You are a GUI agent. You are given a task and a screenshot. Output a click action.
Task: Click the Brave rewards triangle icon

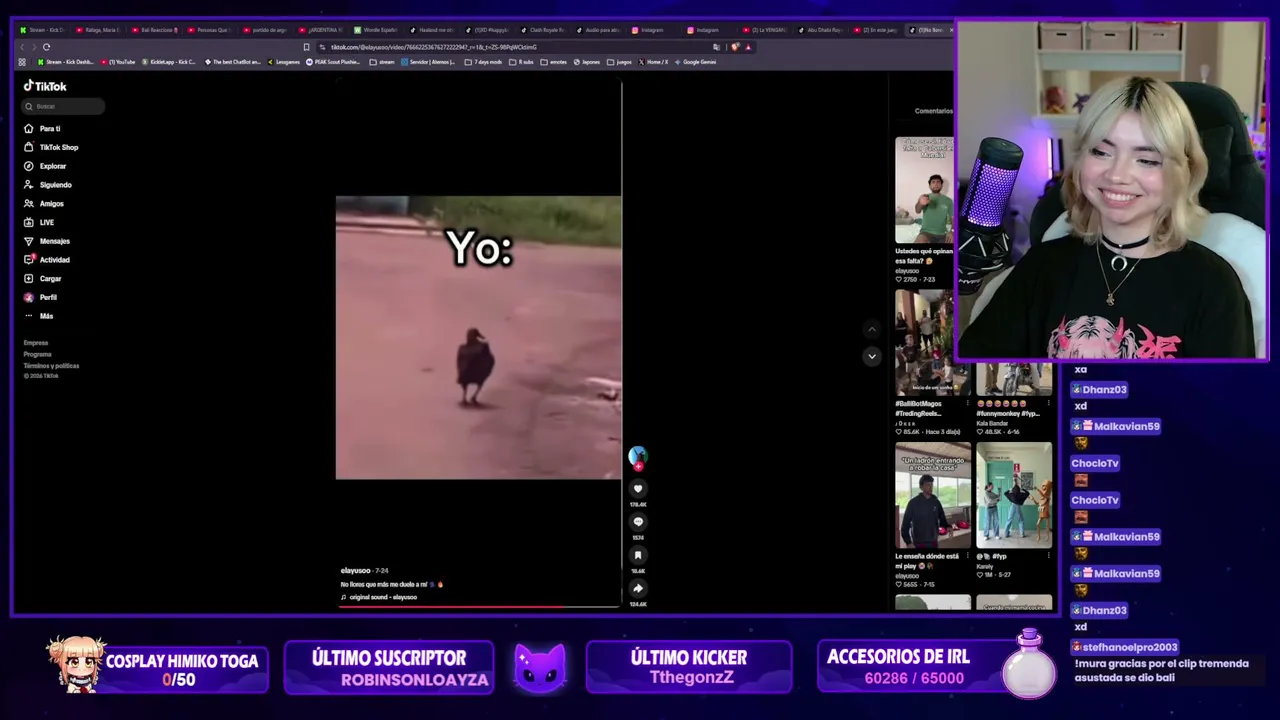748,47
